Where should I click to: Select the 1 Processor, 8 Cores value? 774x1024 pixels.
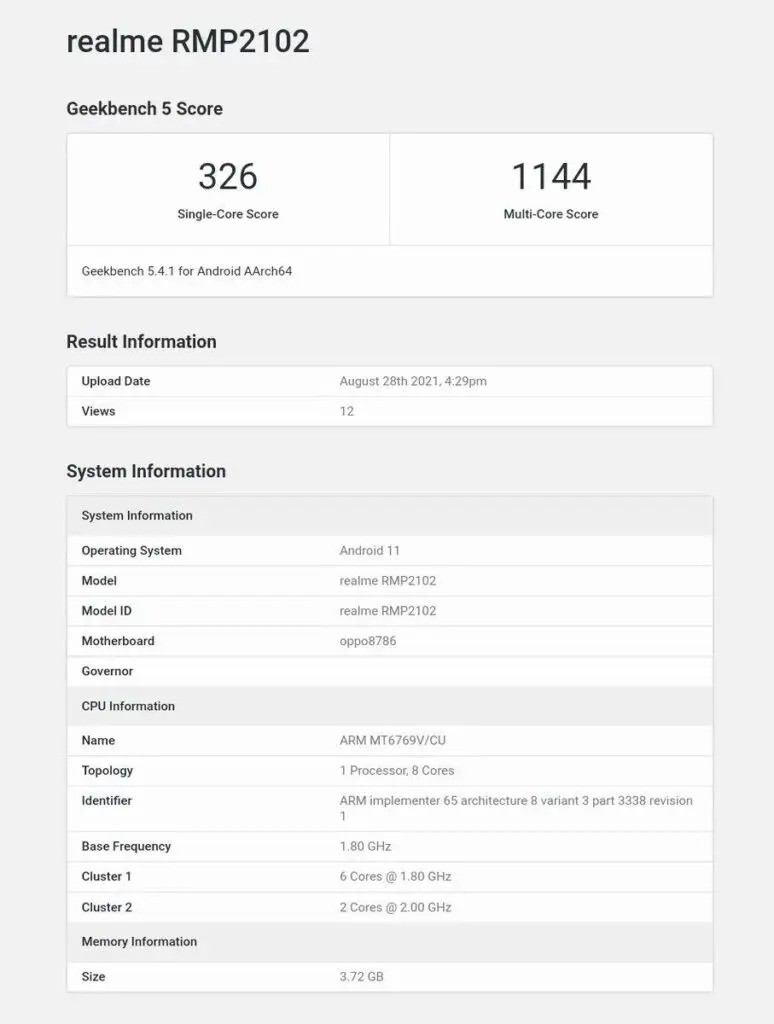(396, 771)
